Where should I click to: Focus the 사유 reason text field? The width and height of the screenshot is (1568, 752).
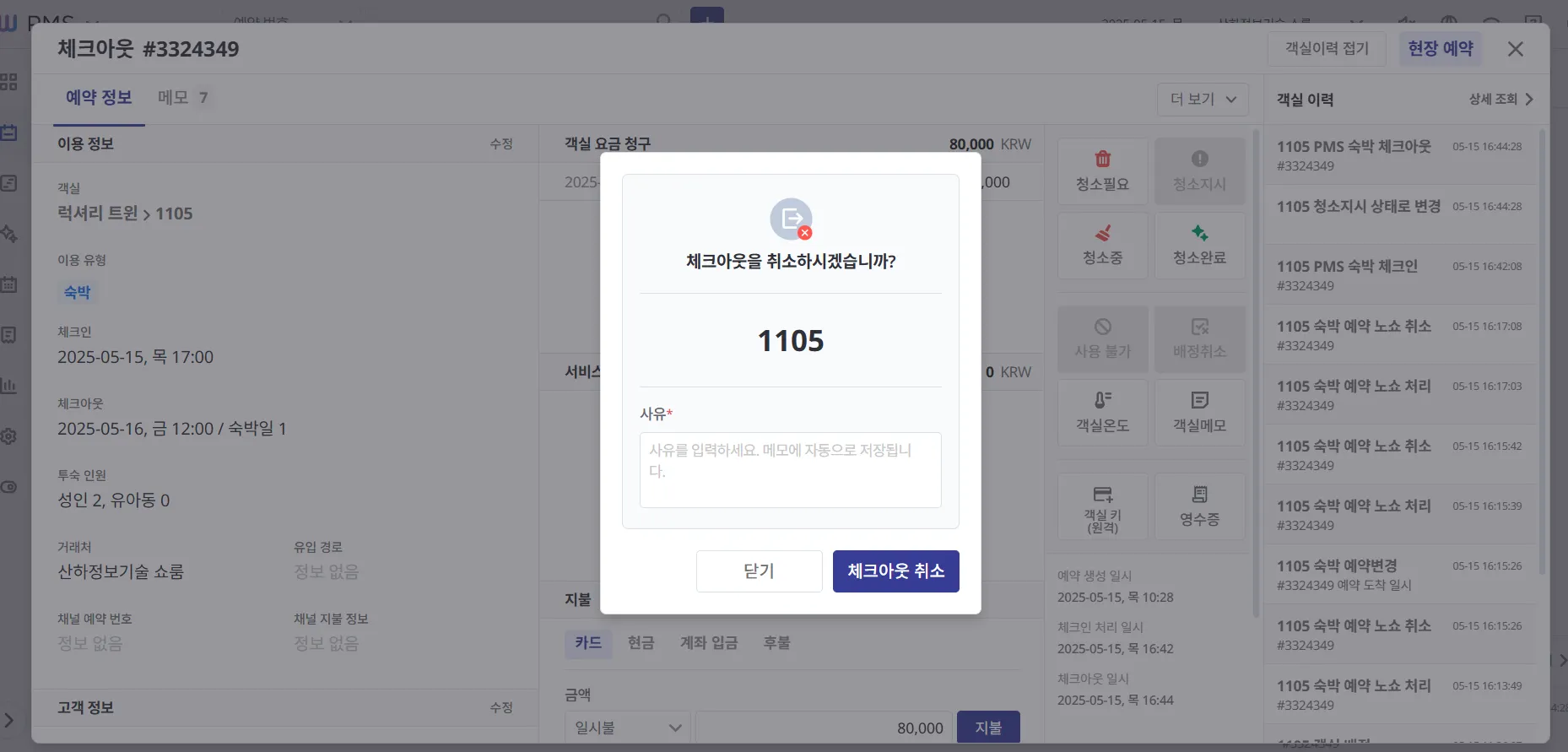pos(790,470)
